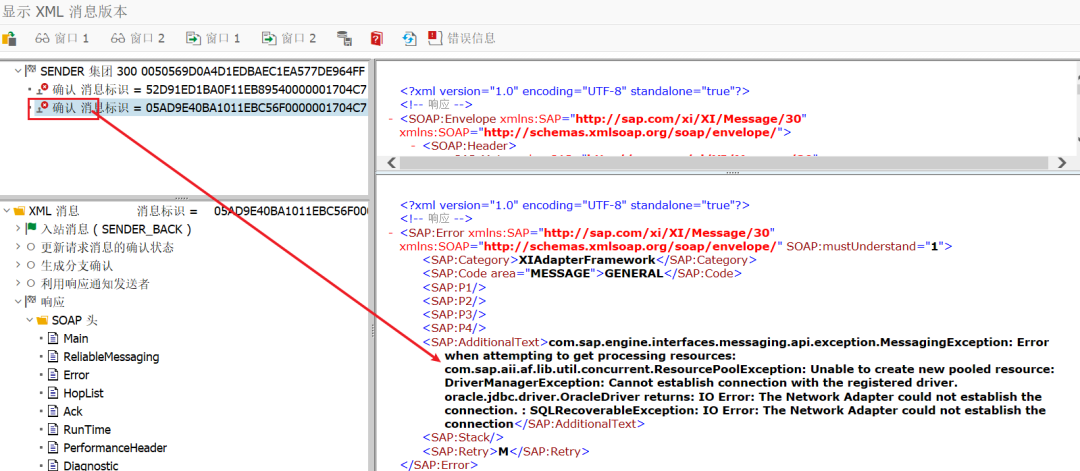Click horizontal scrollbar track in upper XML pane
This screenshot has width=1080, height=471.
pyautogui.click(x=724, y=163)
